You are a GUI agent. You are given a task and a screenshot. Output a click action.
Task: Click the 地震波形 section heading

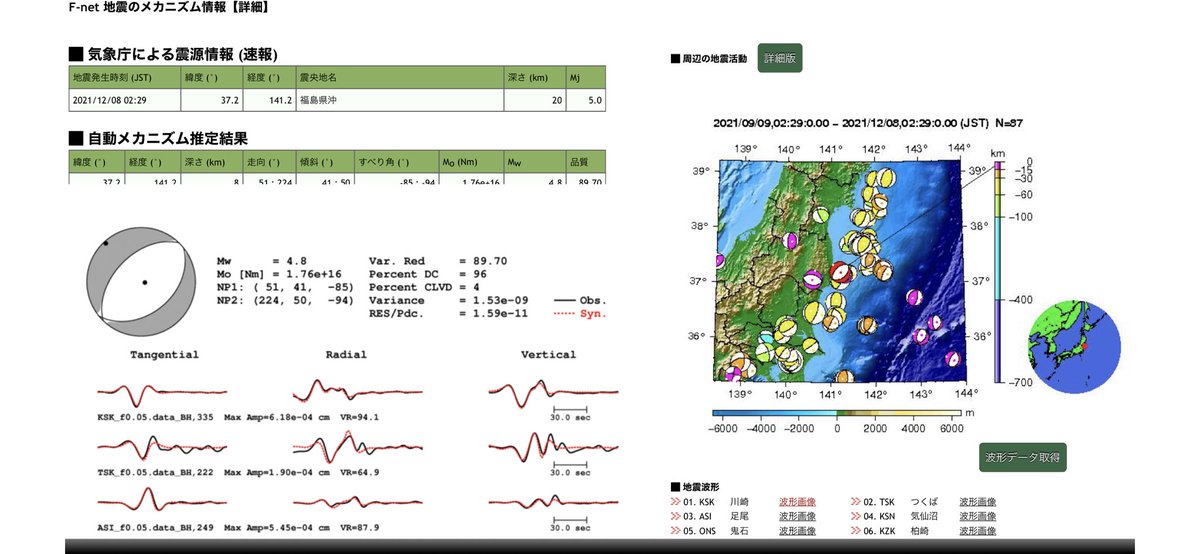pos(694,486)
